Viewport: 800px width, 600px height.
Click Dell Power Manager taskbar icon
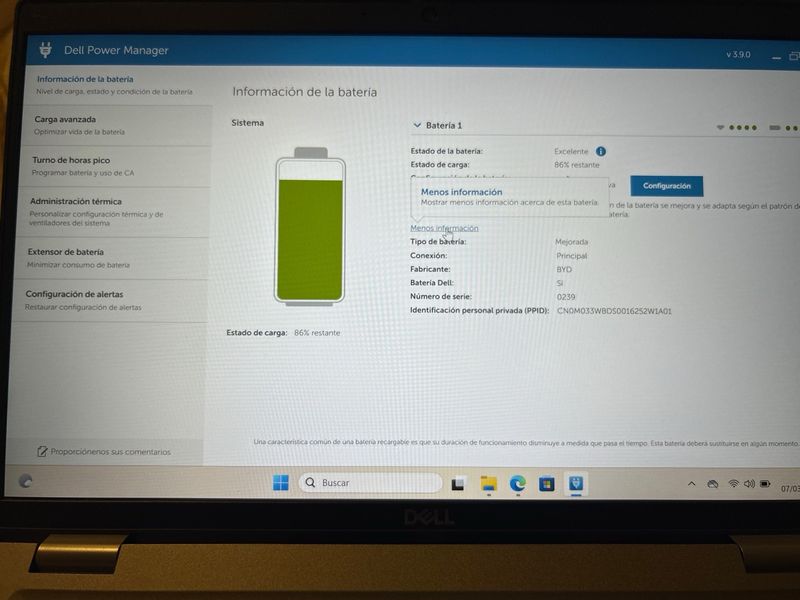point(576,483)
